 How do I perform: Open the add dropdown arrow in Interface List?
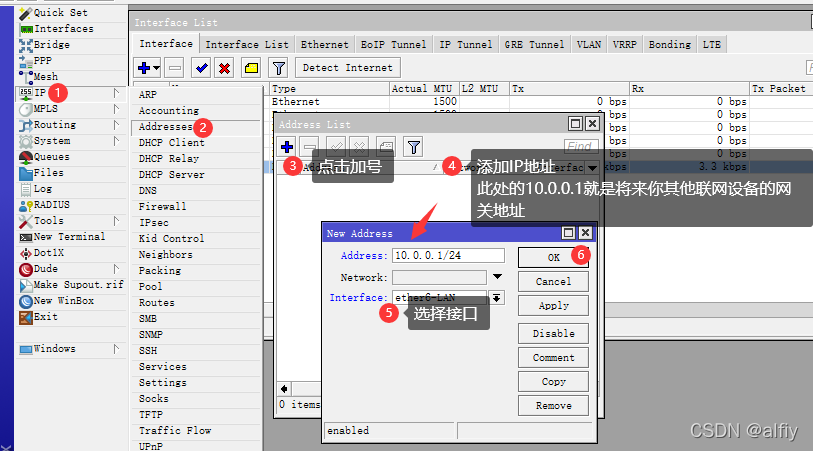click(156, 68)
